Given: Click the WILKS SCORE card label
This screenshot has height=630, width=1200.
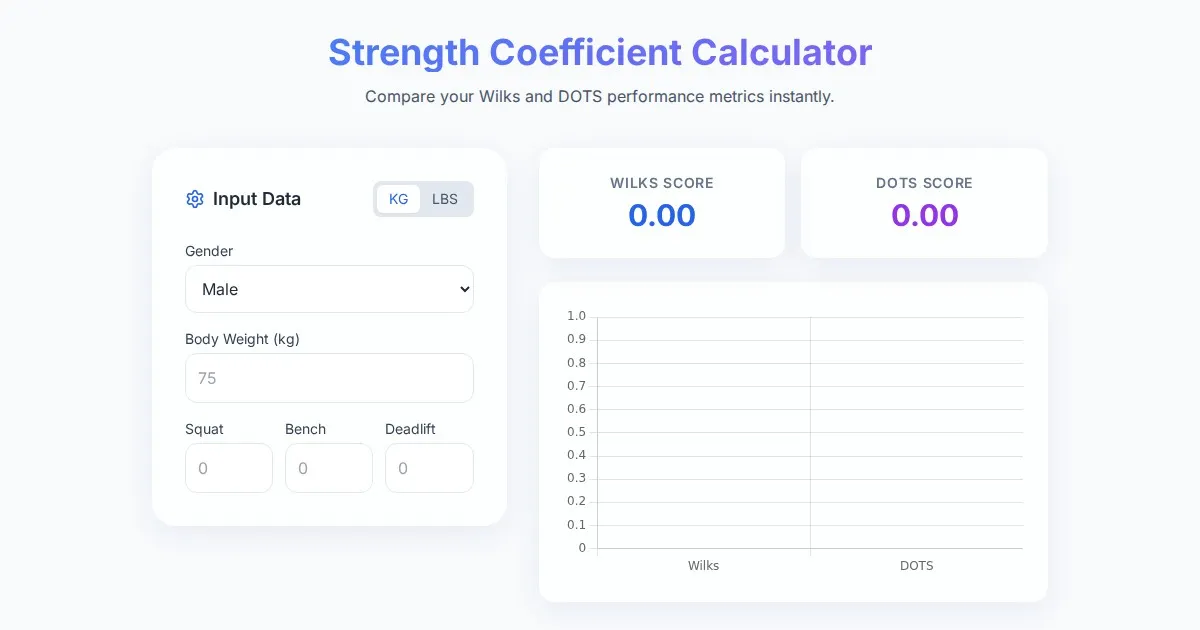Looking at the screenshot, I should point(662,183).
